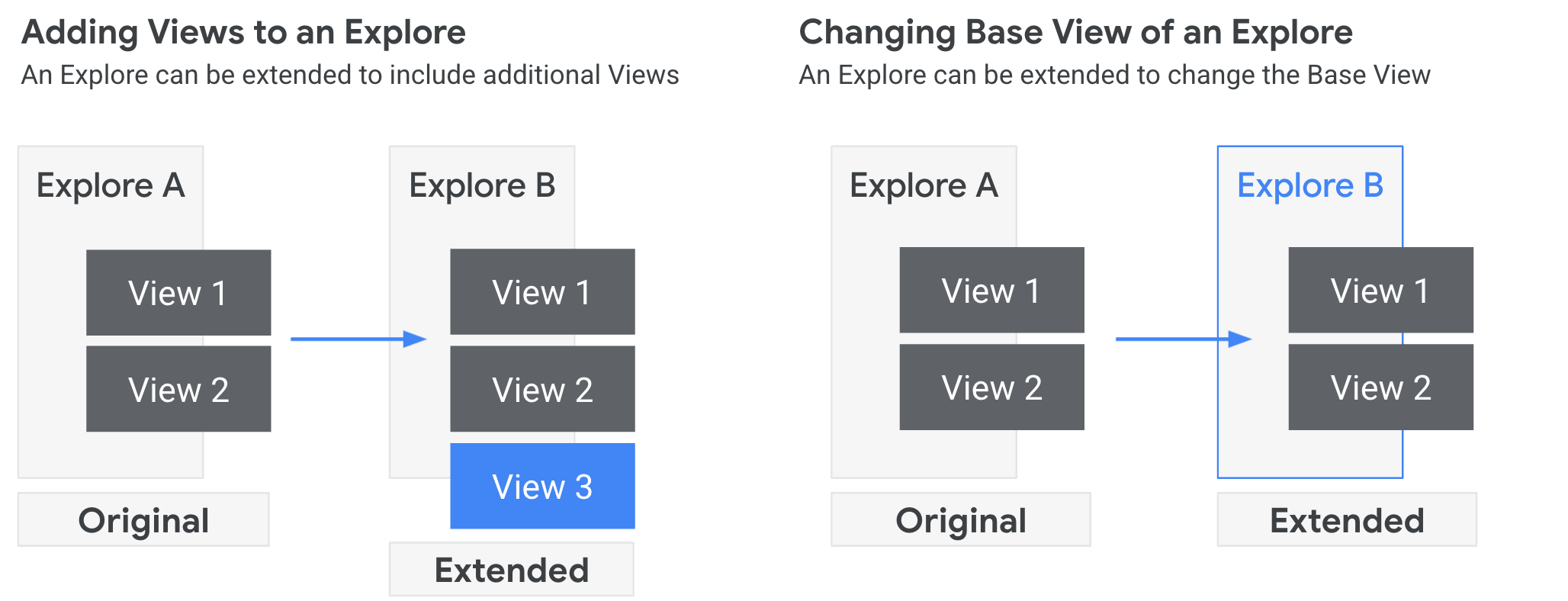
Task: Click the subtitle about including additional Views
Action: [x=350, y=75]
